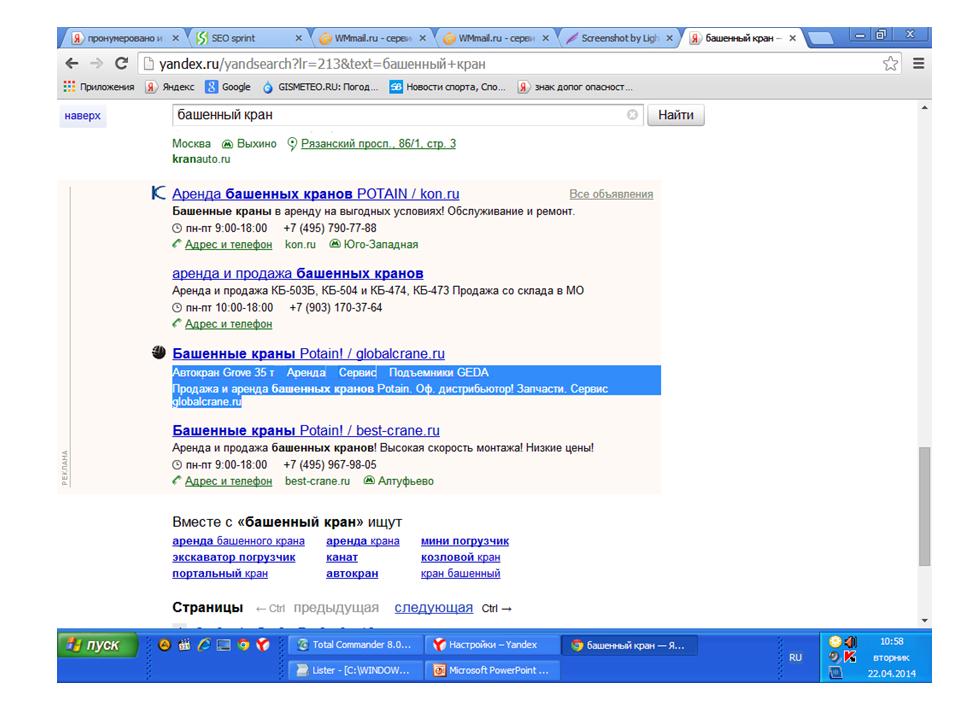This screenshot has width=960, height=720.
Task: Click the Найти search button
Action: coord(676,114)
